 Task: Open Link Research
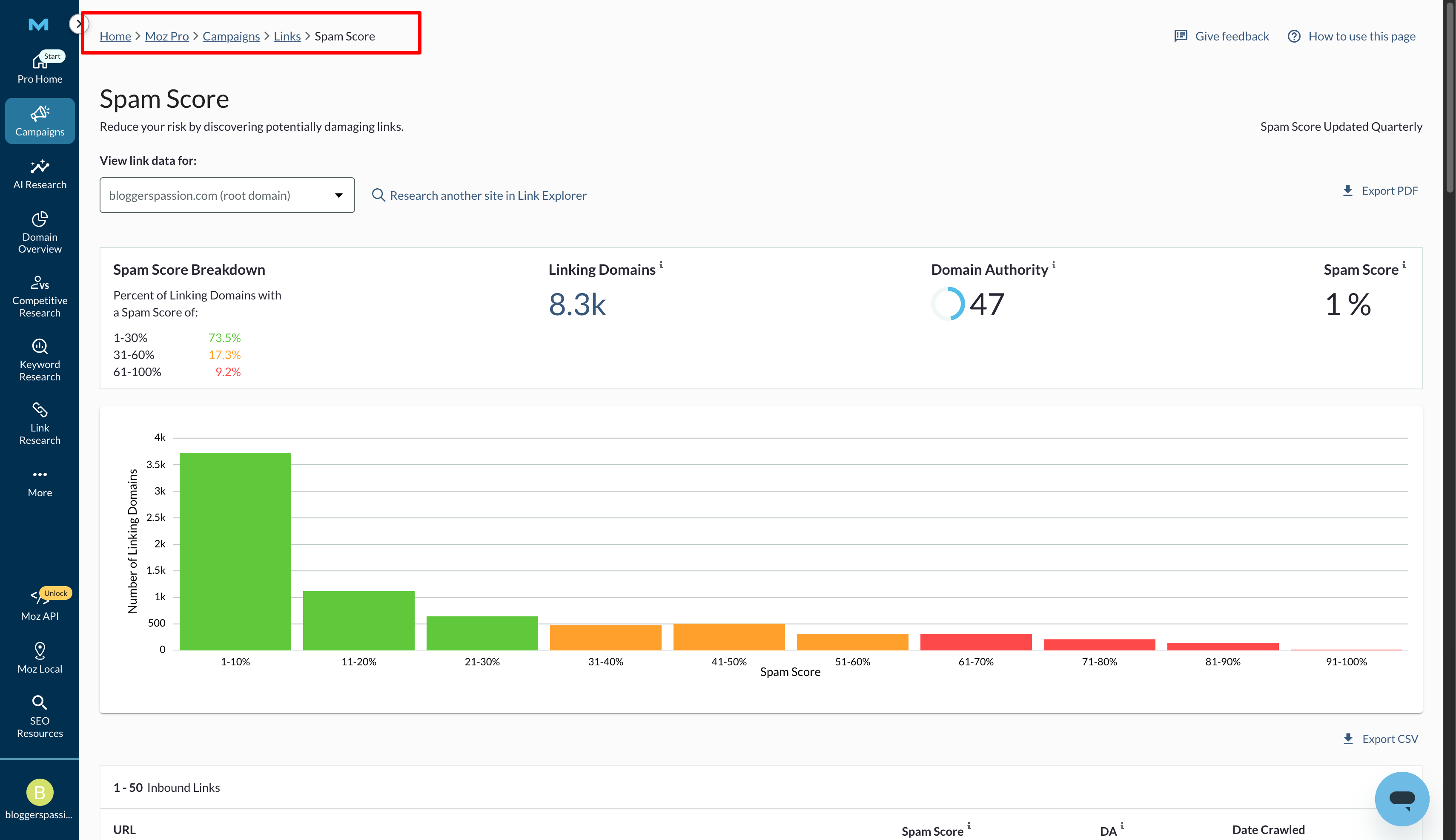(x=39, y=423)
